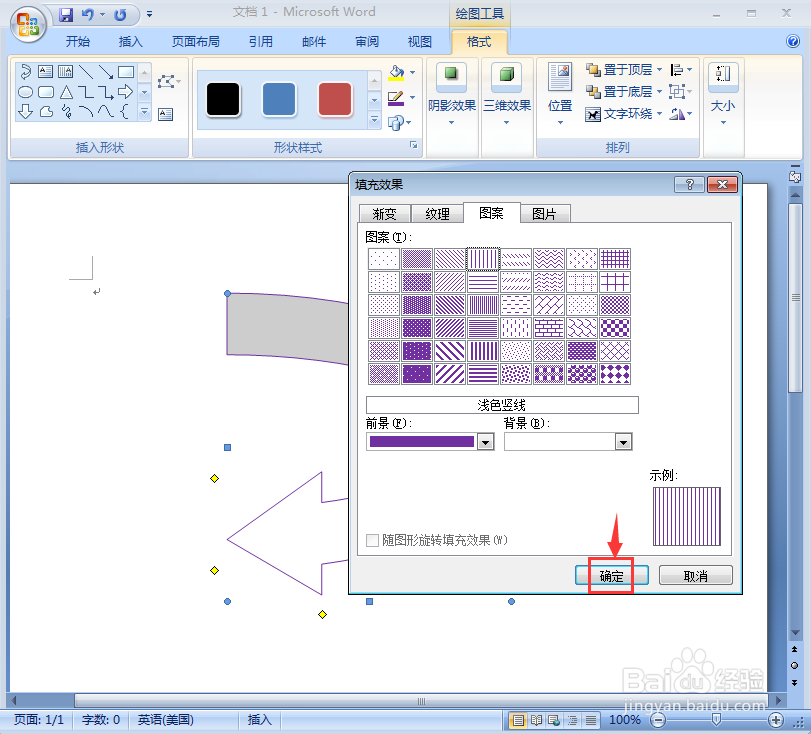Click the shape outline pencil icon

396,98
